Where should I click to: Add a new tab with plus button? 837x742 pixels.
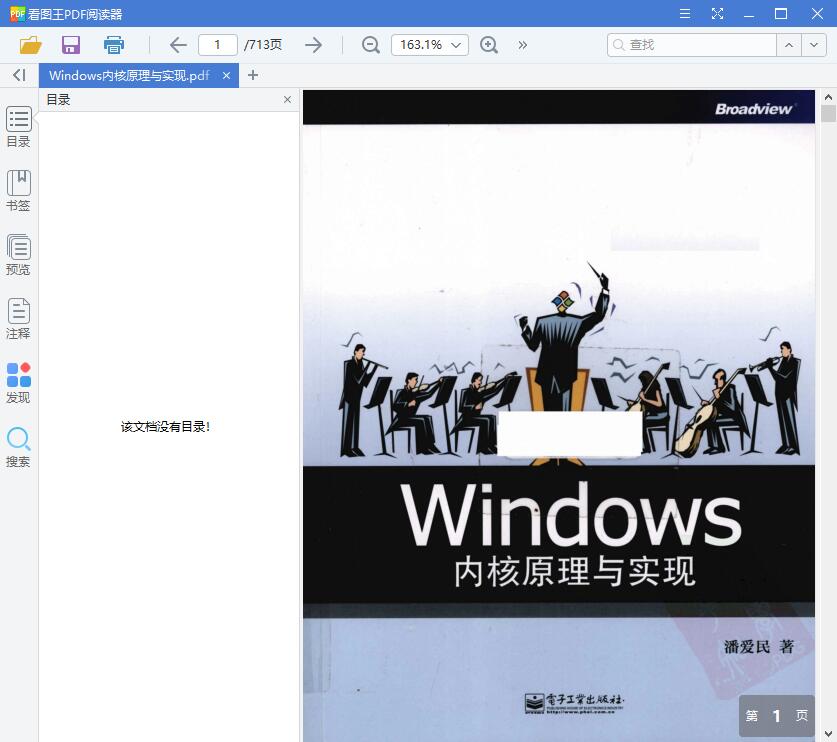point(253,75)
